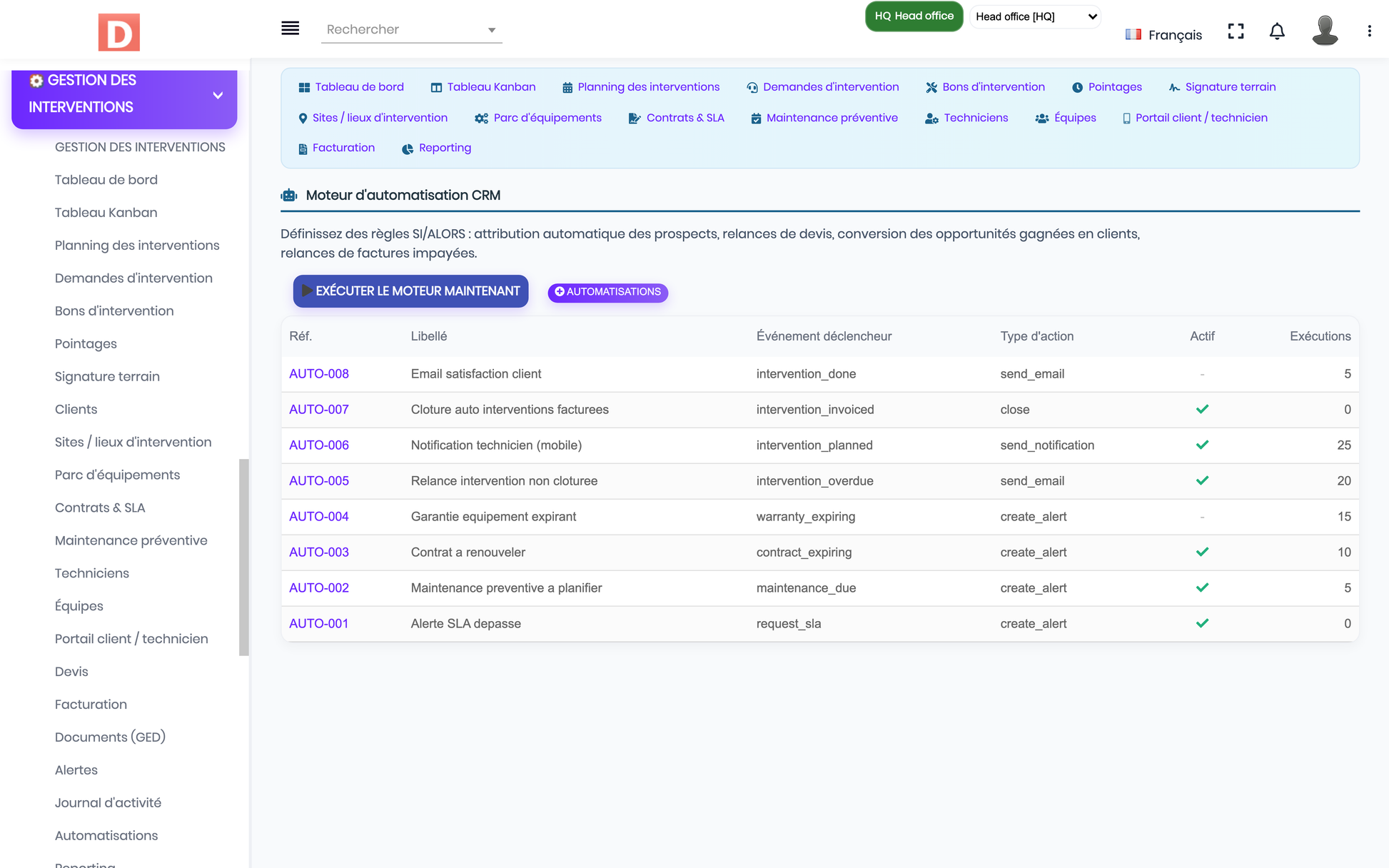Open the vertical three-dots menu
Screen dimensions: 1389x868
(1369, 31)
